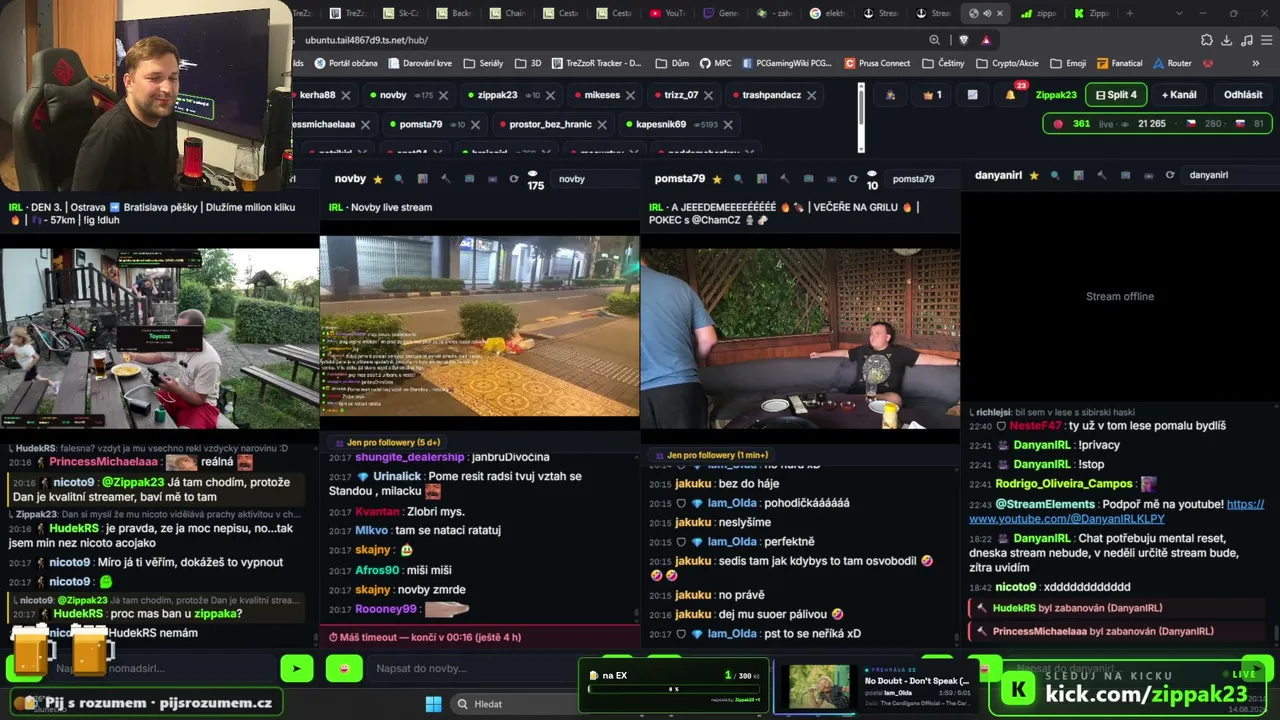Image resolution: width=1280 pixels, height=720 pixels.
Task: Open the chart statistics button in header
Action: pyautogui.click(x=972, y=95)
